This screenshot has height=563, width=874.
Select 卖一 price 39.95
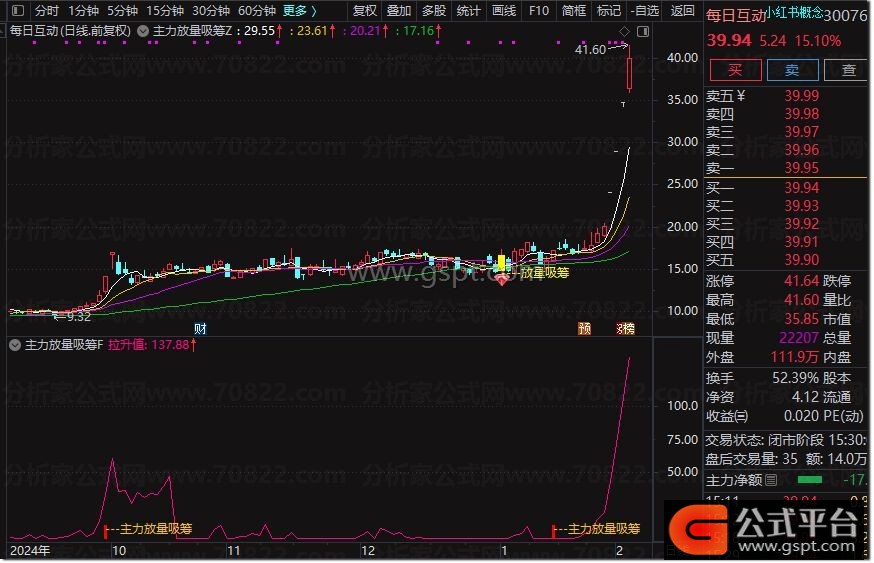[x=802, y=168]
